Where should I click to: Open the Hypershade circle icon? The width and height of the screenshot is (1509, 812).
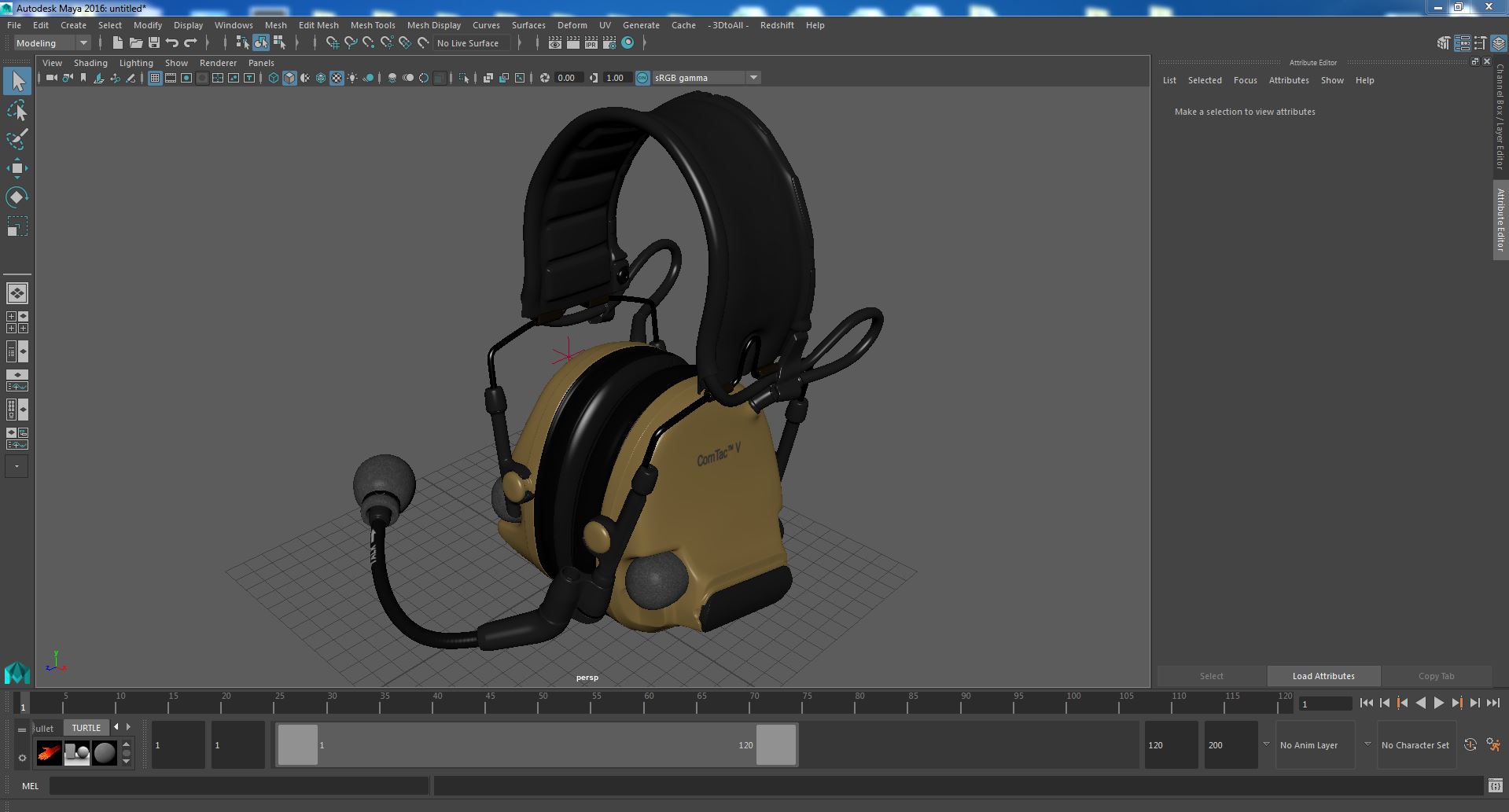click(x=628, y=43)
